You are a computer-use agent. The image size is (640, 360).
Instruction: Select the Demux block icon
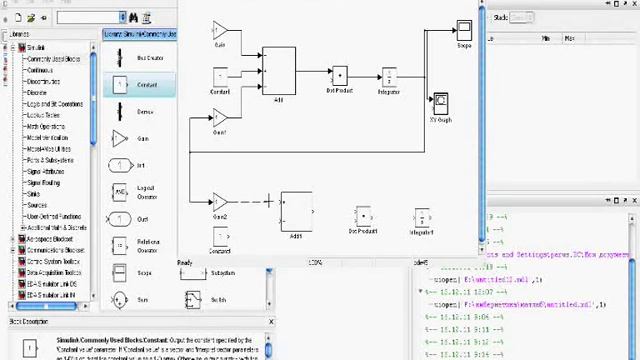120,111
